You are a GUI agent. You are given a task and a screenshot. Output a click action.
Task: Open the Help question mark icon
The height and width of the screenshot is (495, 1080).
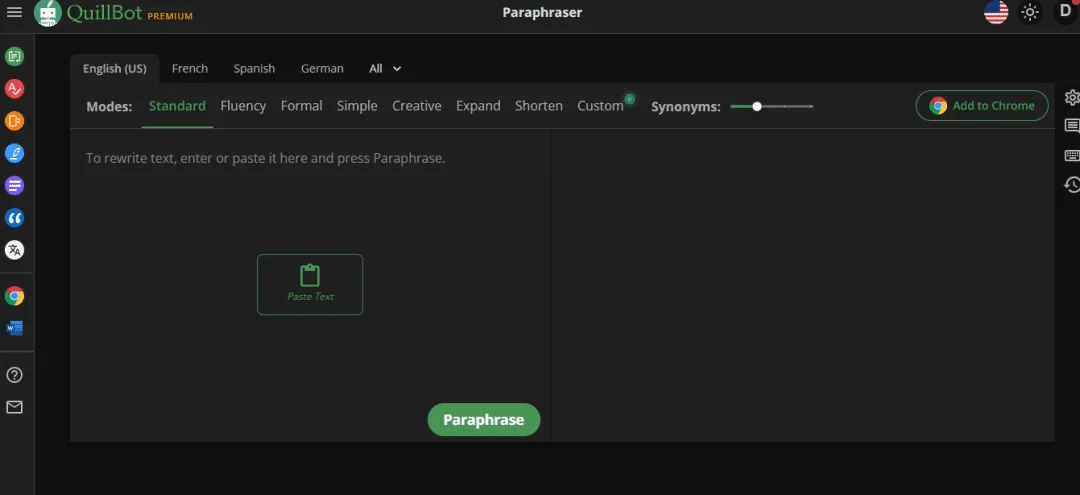point(14,375)
